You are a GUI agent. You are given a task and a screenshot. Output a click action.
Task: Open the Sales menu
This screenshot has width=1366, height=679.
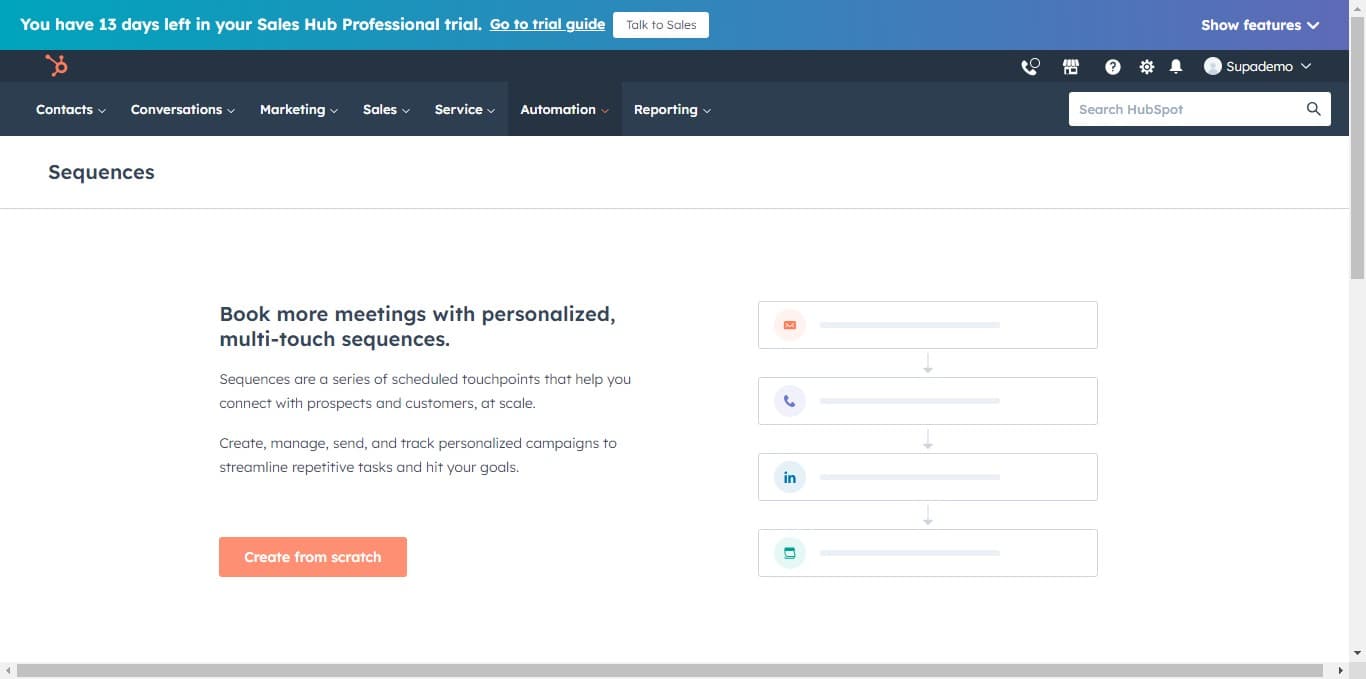[386, 110]
